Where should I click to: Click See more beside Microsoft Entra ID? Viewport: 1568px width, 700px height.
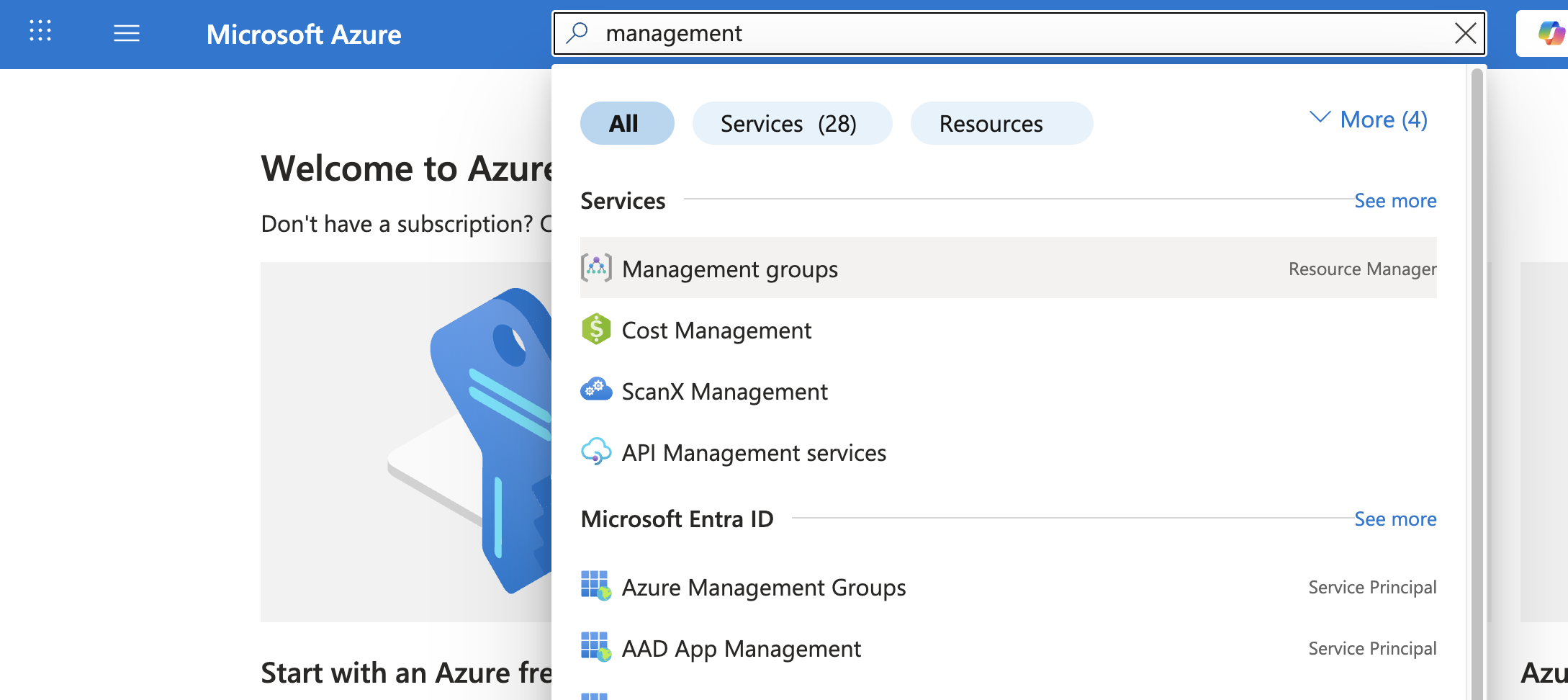(x=1394, y=519)
